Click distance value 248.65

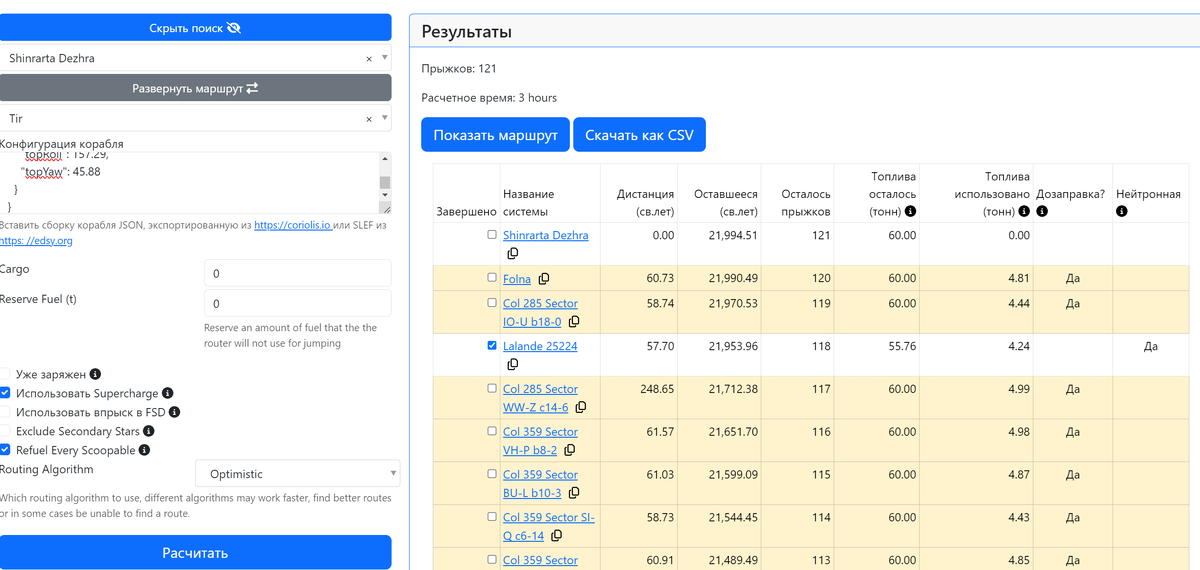click(x=657, y=389)
